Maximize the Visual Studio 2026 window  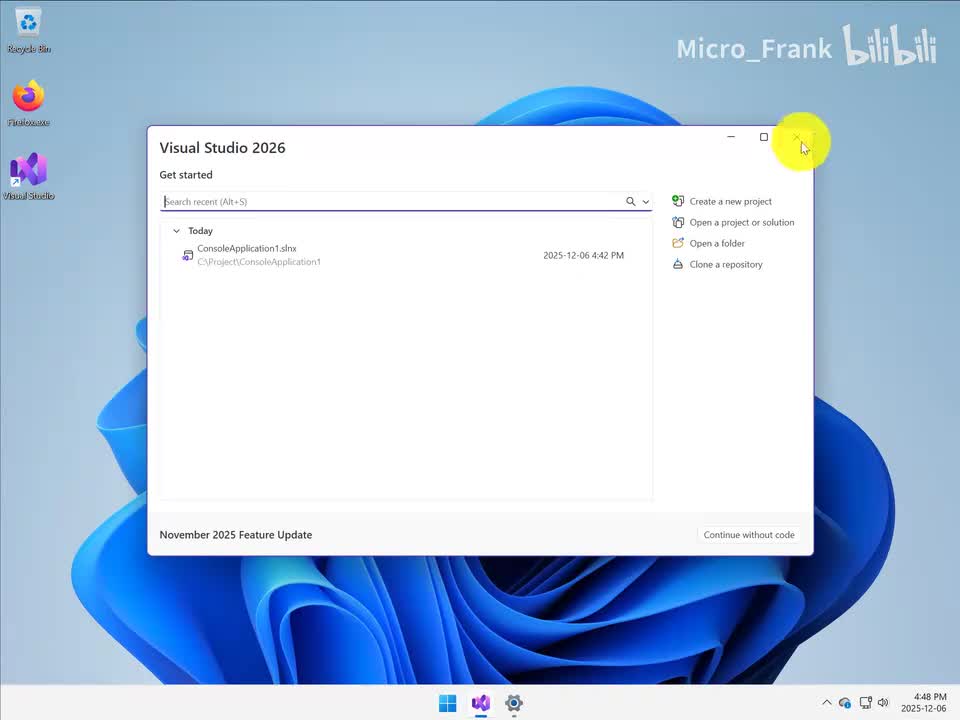[763, 137]
